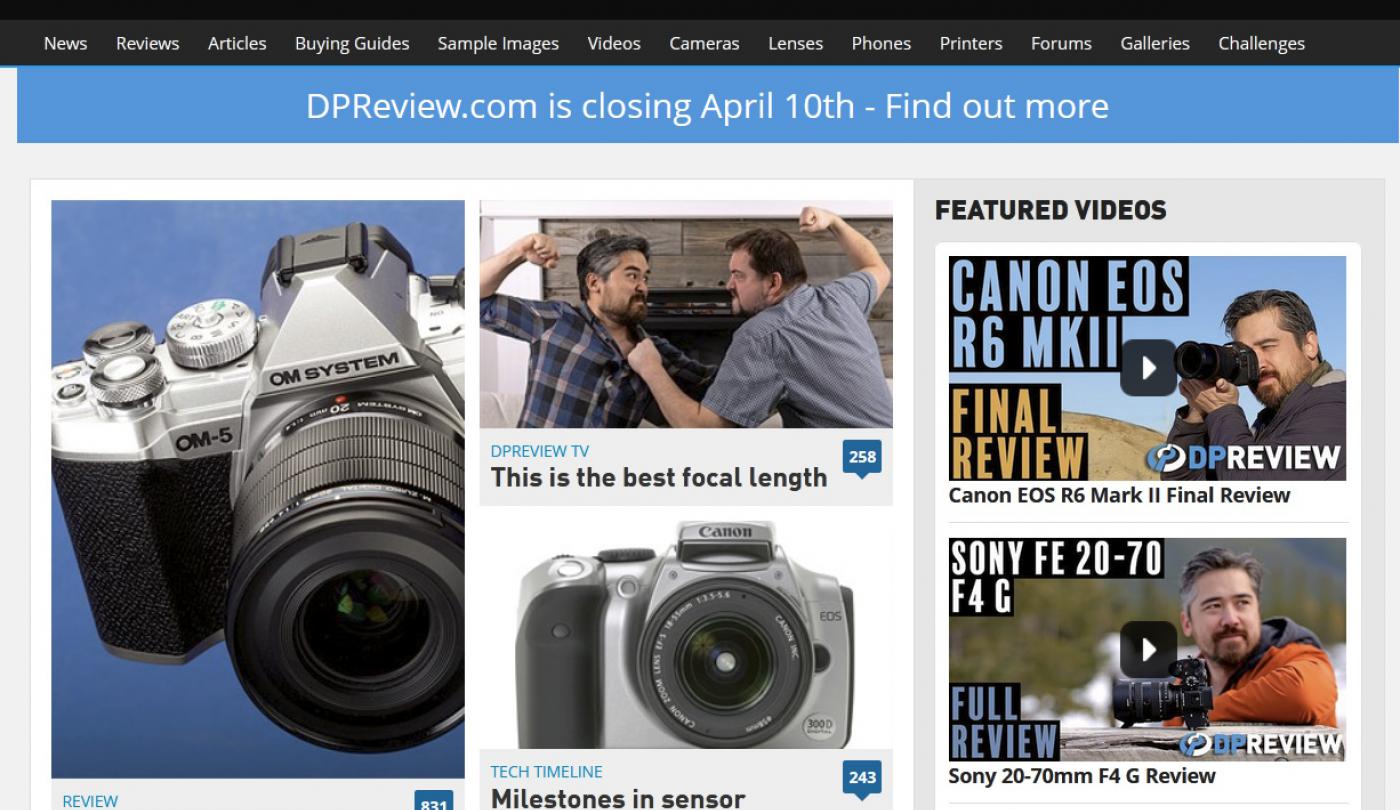Open 'Milestones in sensor' article headline
Viewport: 1400px width, 810px height.
(618, 798)
